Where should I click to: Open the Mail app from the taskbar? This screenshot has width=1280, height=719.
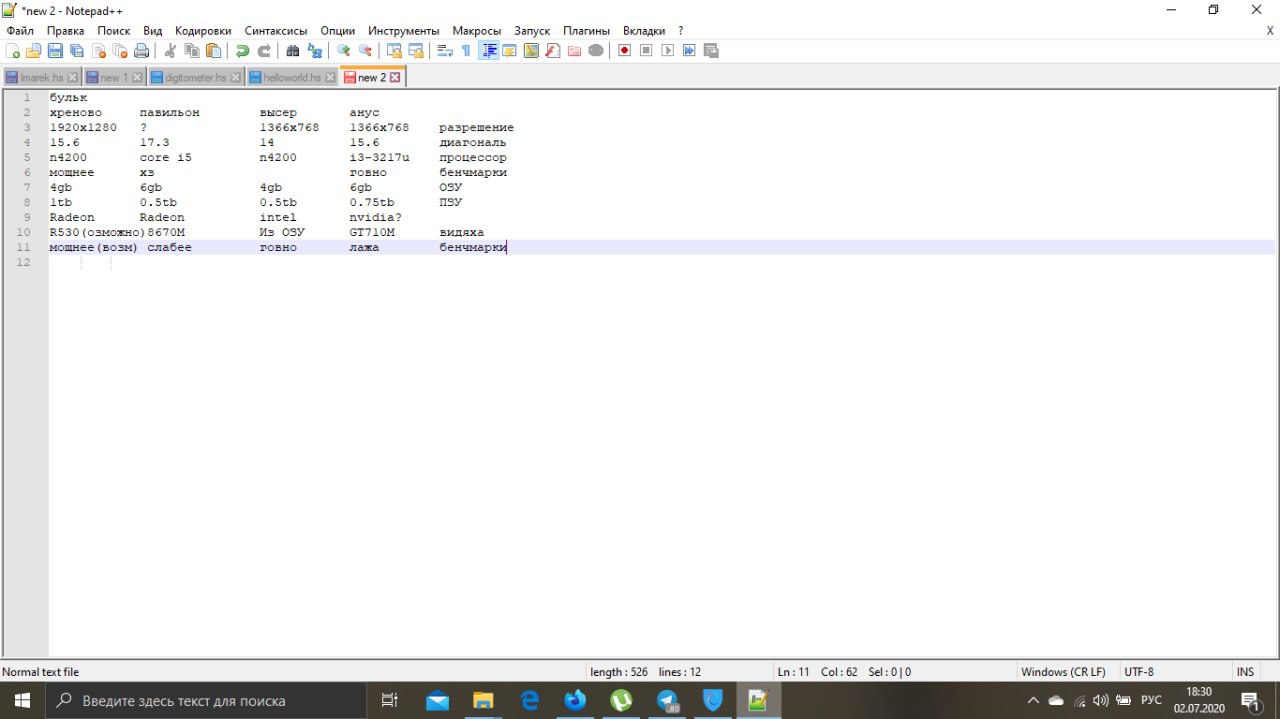[437, 701]
